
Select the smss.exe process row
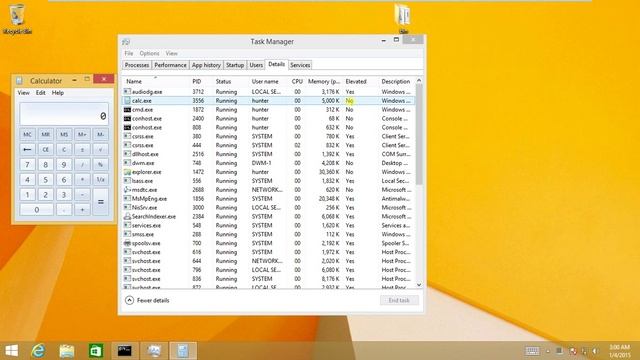tap(269, 235)
